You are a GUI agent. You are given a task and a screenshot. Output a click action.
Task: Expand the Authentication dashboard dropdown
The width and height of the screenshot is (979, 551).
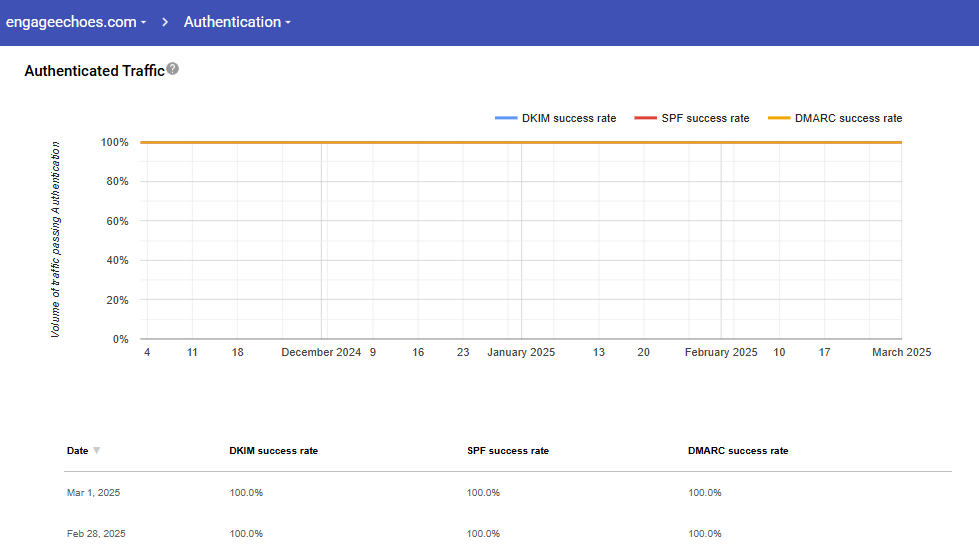(237, 22)
